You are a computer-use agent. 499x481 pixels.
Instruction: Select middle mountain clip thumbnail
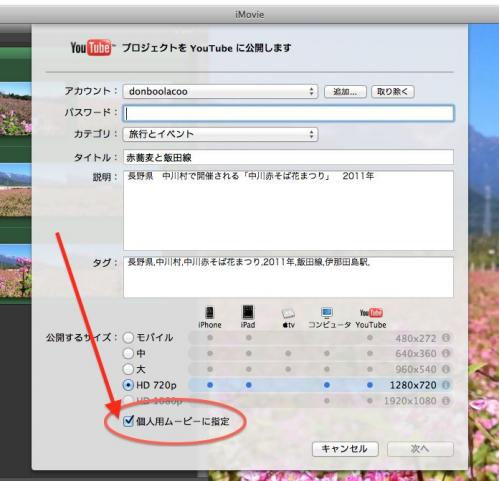[16, 190]
